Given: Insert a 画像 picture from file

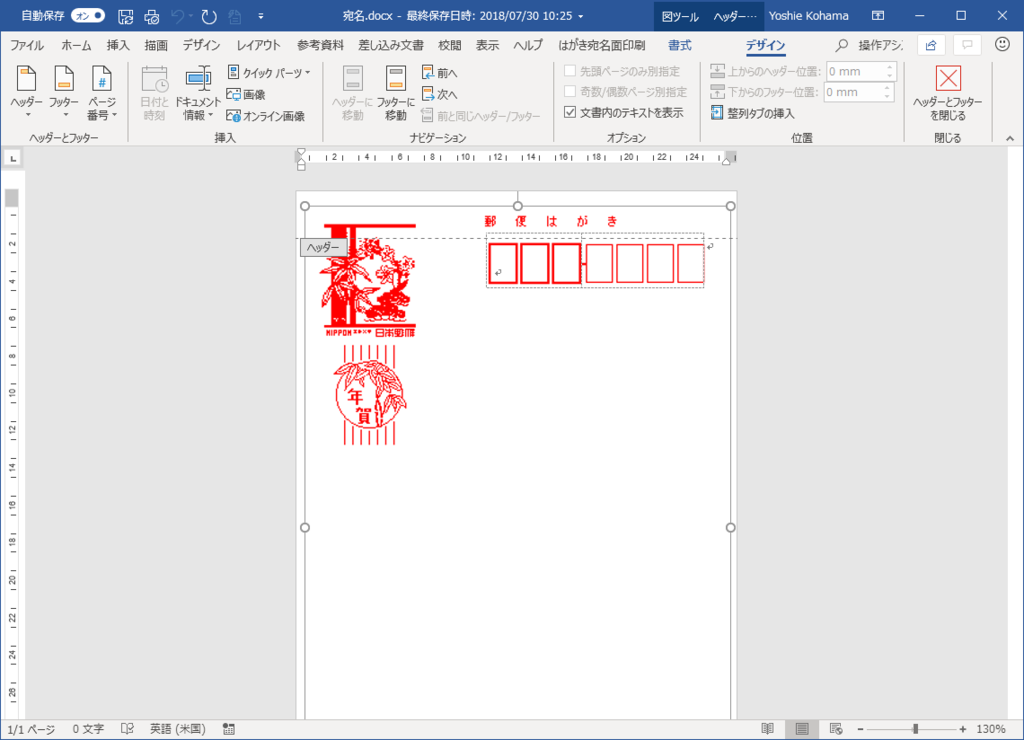Looking at the screenshot, I should (246, 94).
